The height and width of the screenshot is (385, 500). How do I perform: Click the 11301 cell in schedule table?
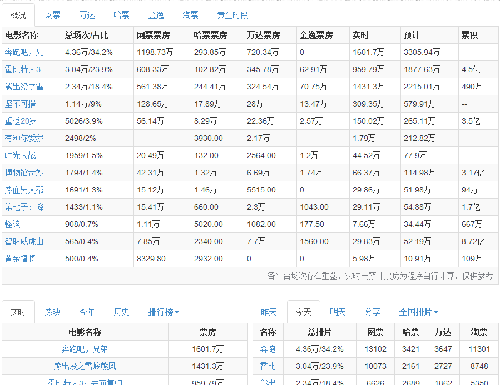coord(479,349)
